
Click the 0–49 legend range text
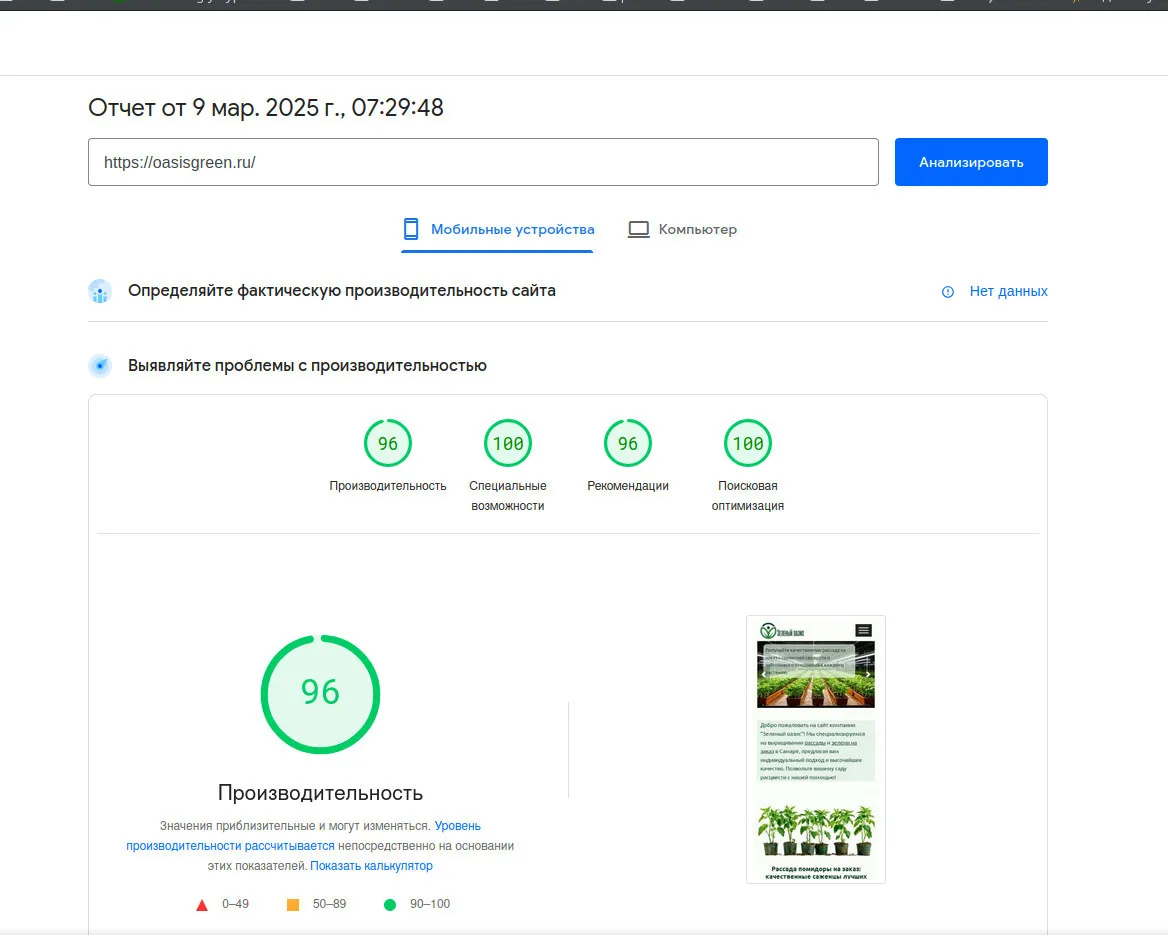point(235,904)
